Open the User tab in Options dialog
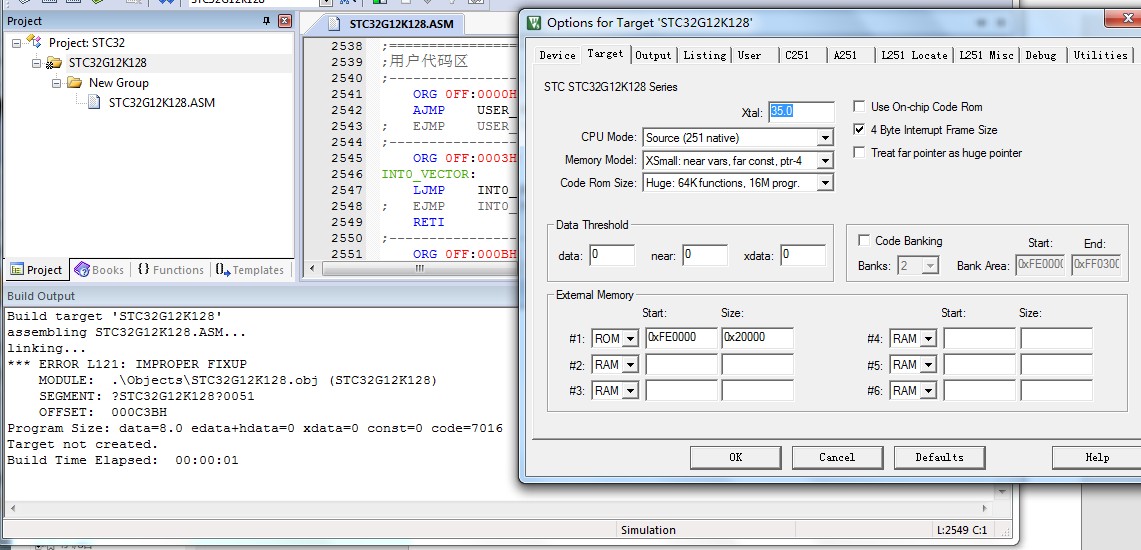This screenshot has width=1141, height=550. click(750, 55)
